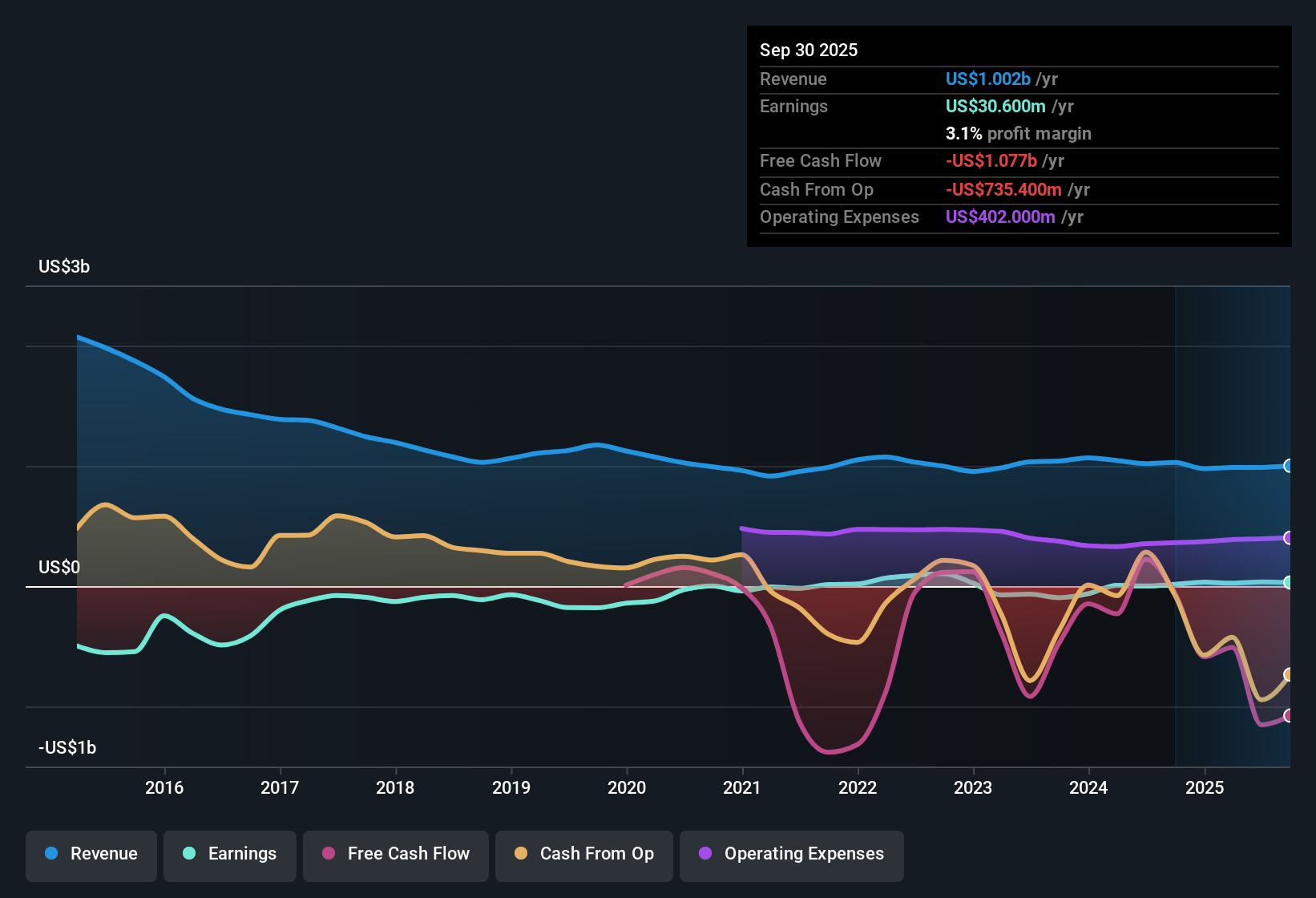The height and width of the screenshot is (898, 1316).
Task: Toggle the Earnings series in the legend
Action: pyautogui.click(x=229, y=854)
